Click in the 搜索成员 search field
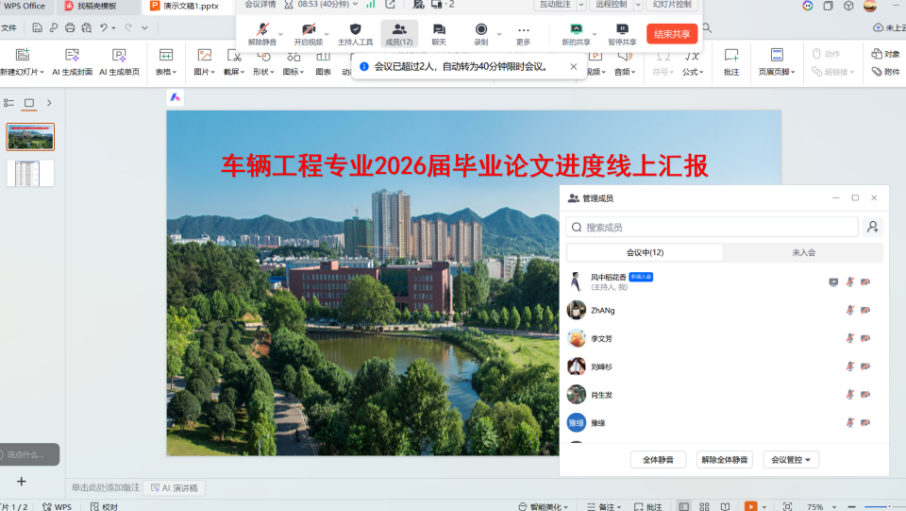The height and width of the screenshot is (511, 906). tap(712, 227)
